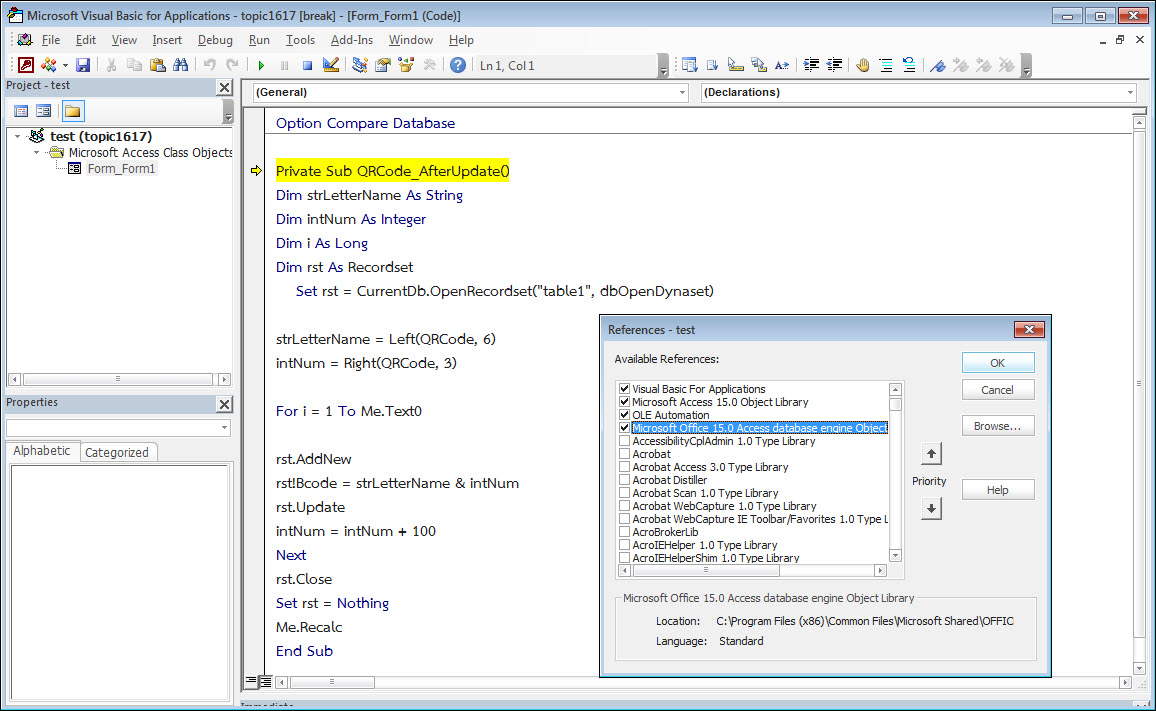Open Properties Window toolbar icon
The image size is (1156, 711).
tap(383, 65)
